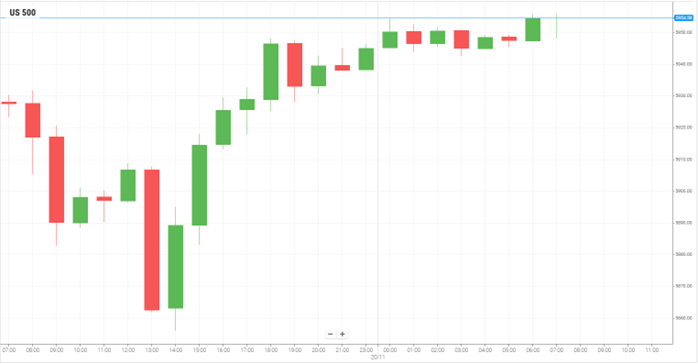Click the 12:00 time axis label
This screenshot has width=698, height=364.
[x=128, y=350]
